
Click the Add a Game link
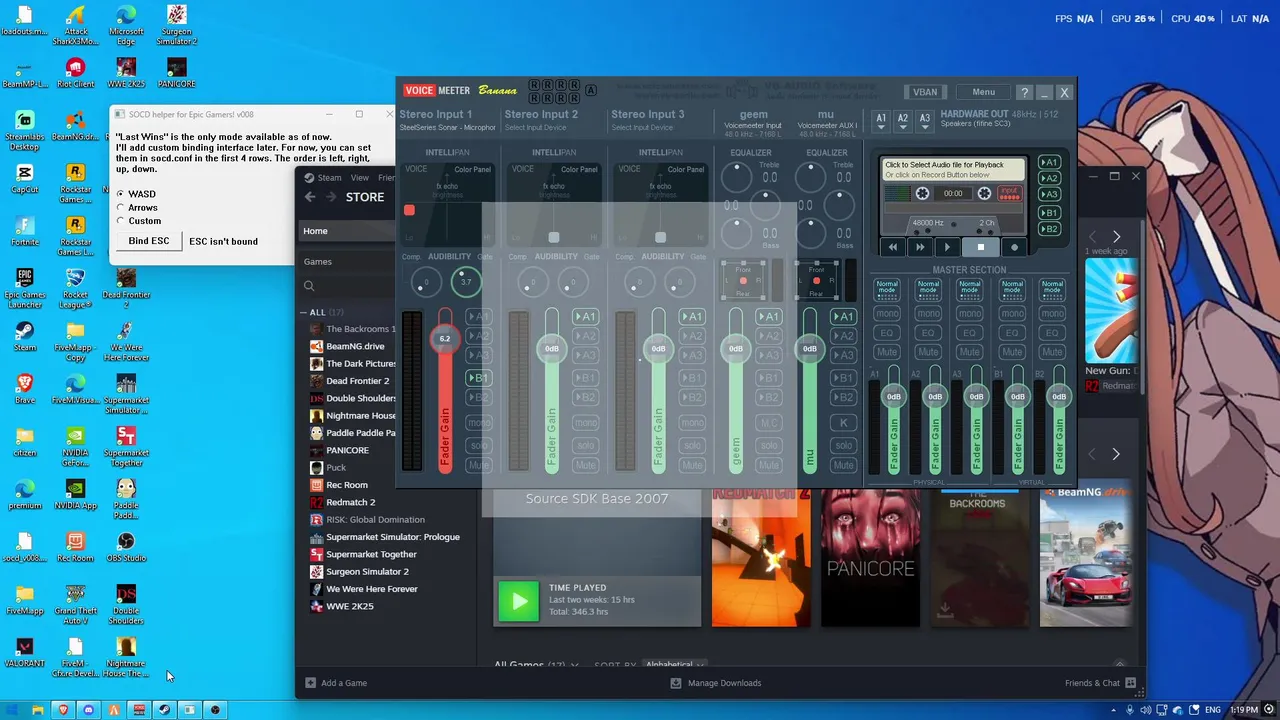(x=344, y=683)
